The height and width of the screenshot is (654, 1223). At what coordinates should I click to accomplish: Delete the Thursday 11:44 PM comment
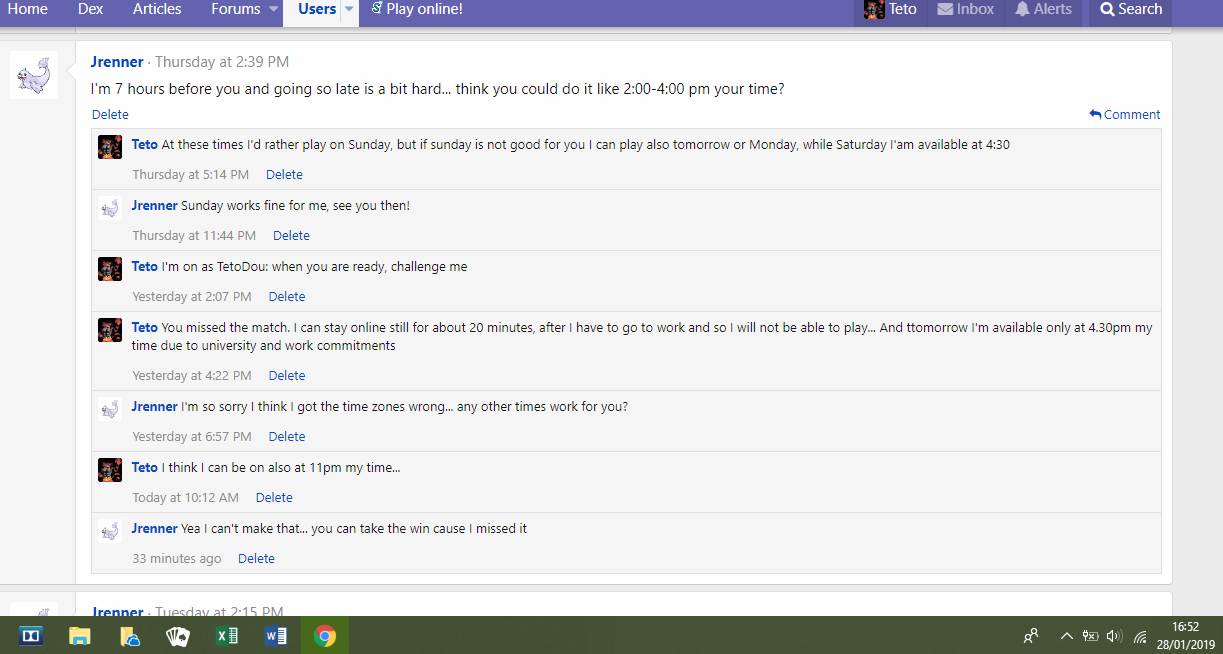click(291, 235)
